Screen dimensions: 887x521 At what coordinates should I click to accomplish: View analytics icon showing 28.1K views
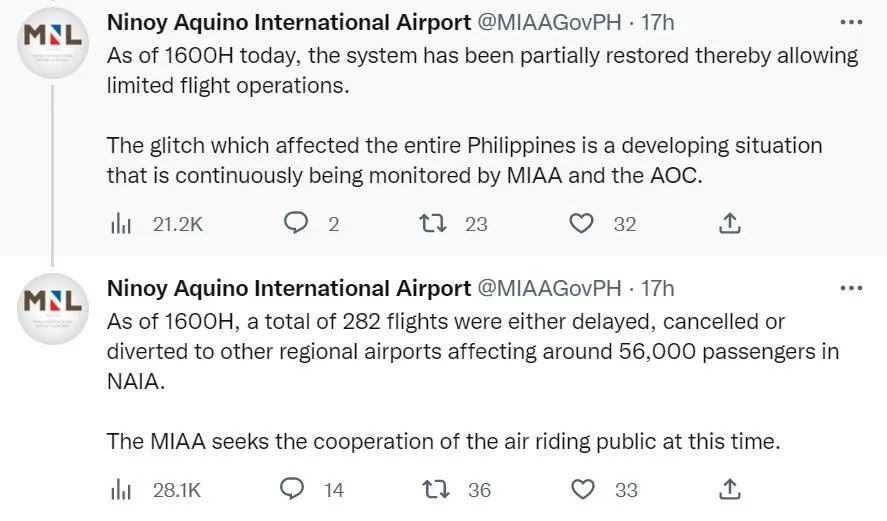[120, 489]
